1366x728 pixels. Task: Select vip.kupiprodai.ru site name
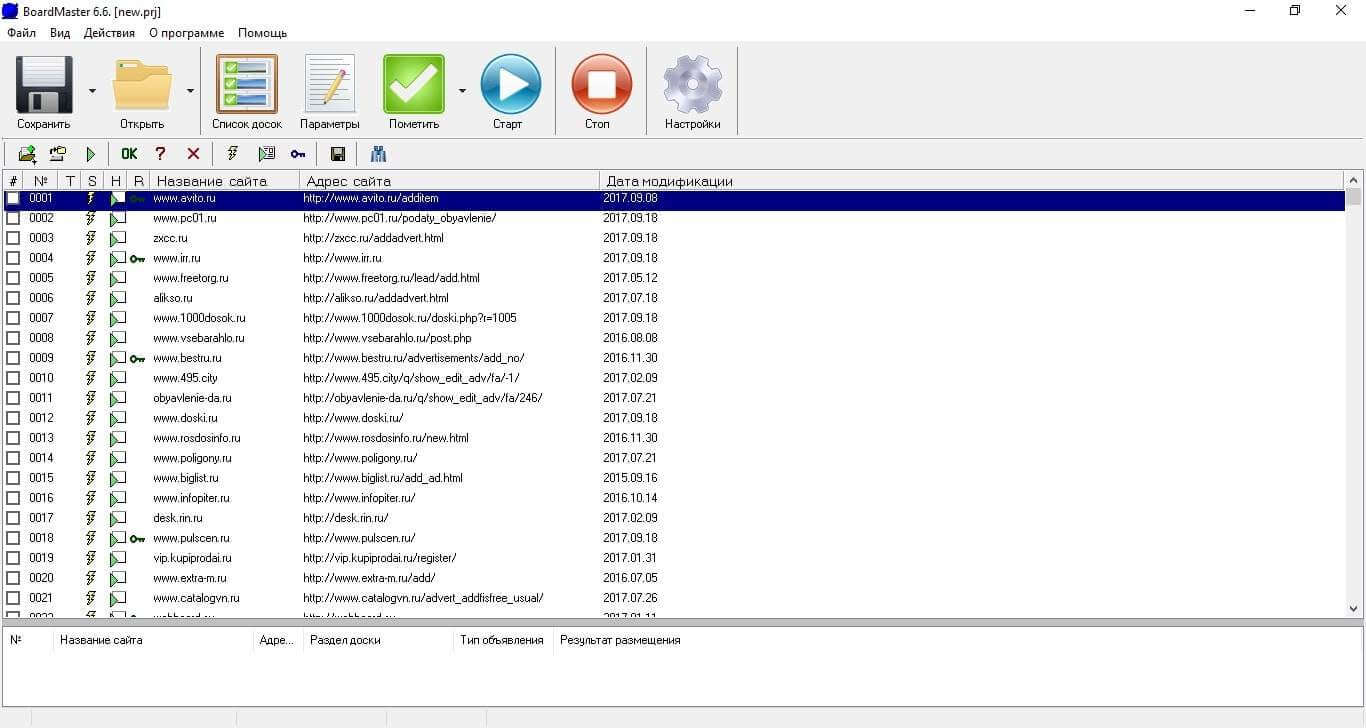[x=192, y=558]
